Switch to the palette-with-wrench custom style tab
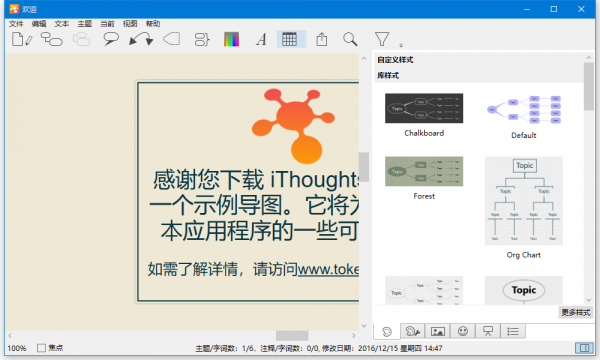The height and width of the screenshot is (360, 600). coord(412,331)
